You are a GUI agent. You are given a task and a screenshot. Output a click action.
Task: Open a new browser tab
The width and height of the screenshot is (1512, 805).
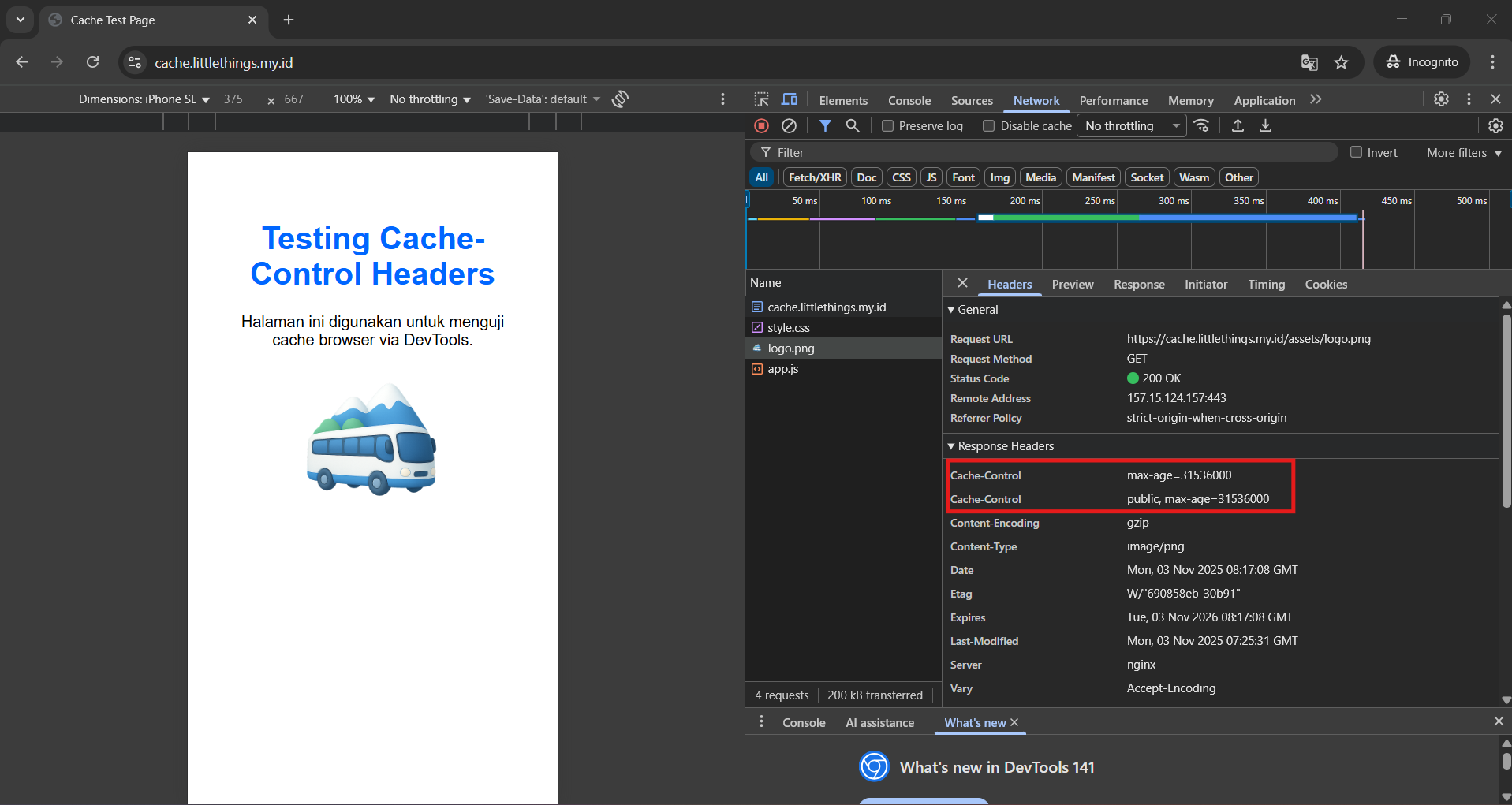[x=289, y=20]
